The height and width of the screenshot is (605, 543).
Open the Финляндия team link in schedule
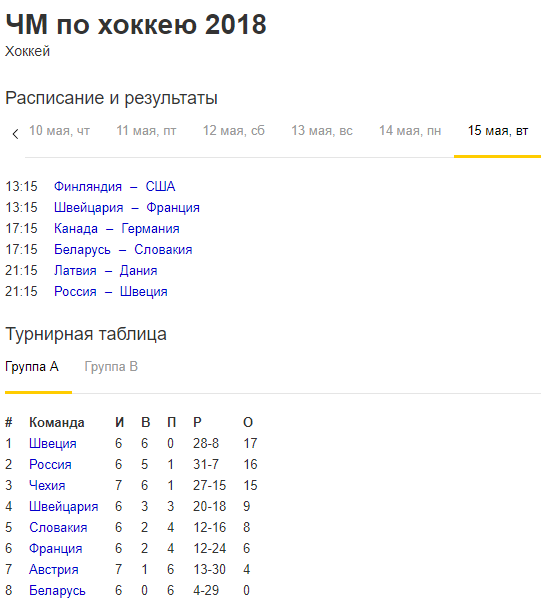pyautogui.click(x=88, y=186)
